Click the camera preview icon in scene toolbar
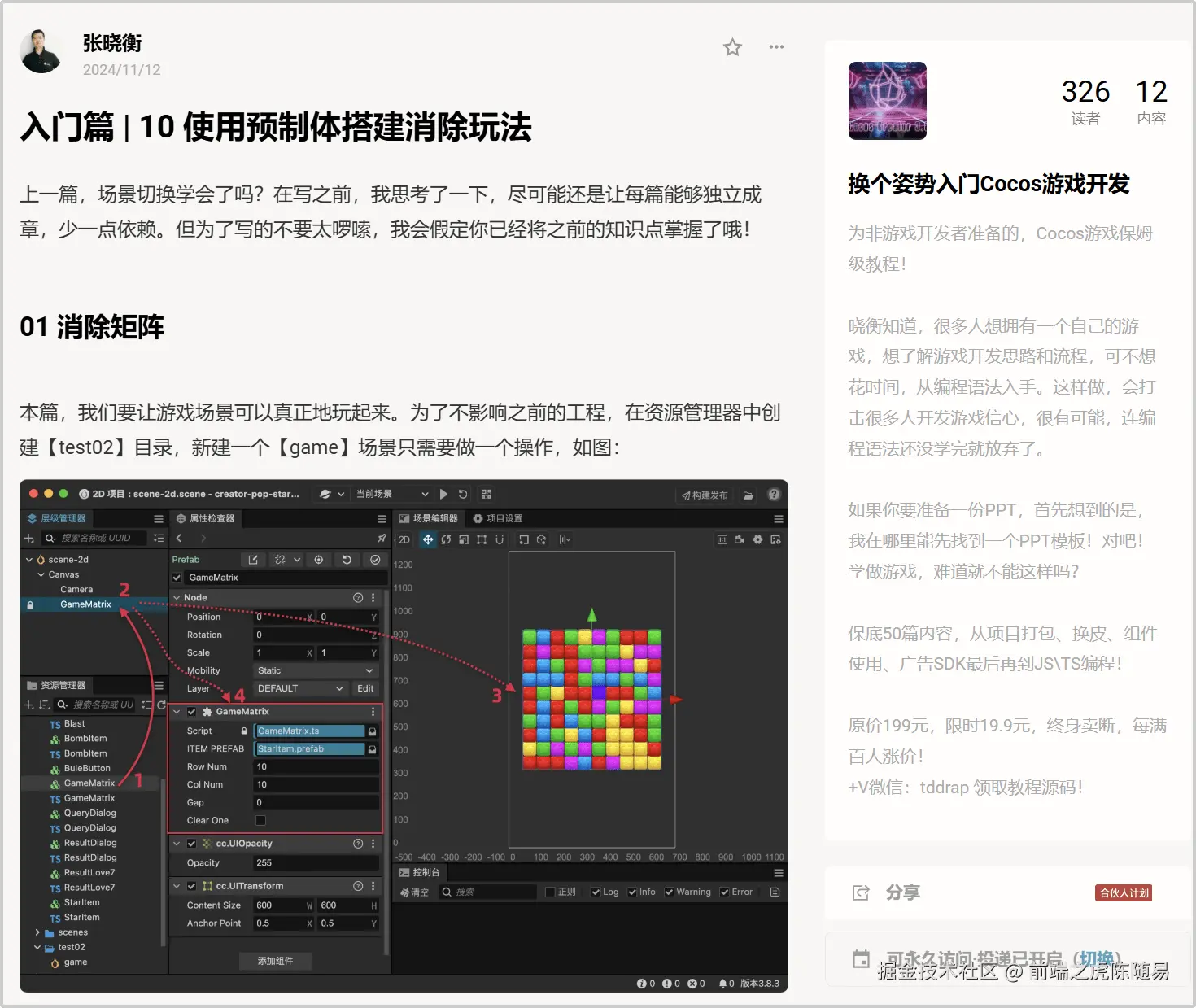 click(x=739, y=539)
